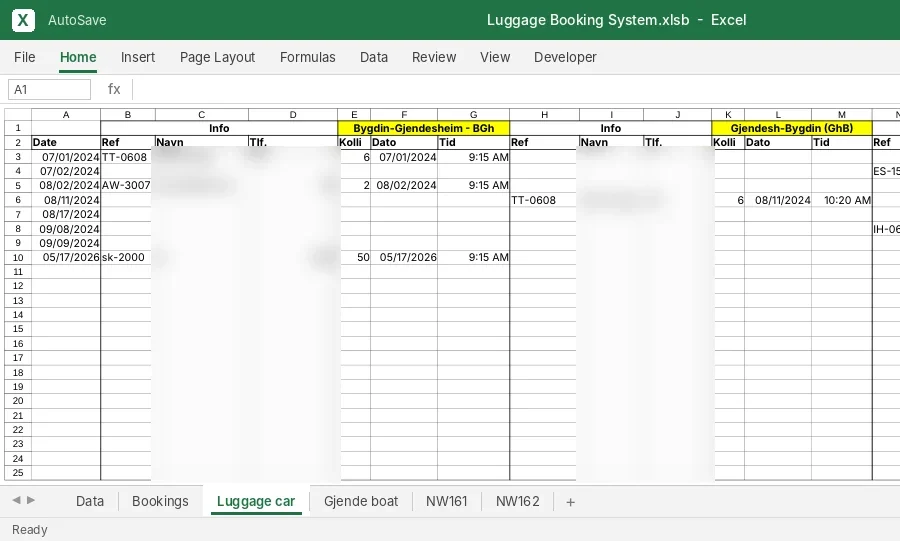Click the Ref header cell in column B
900x541 pixels.
pos(128,142)
